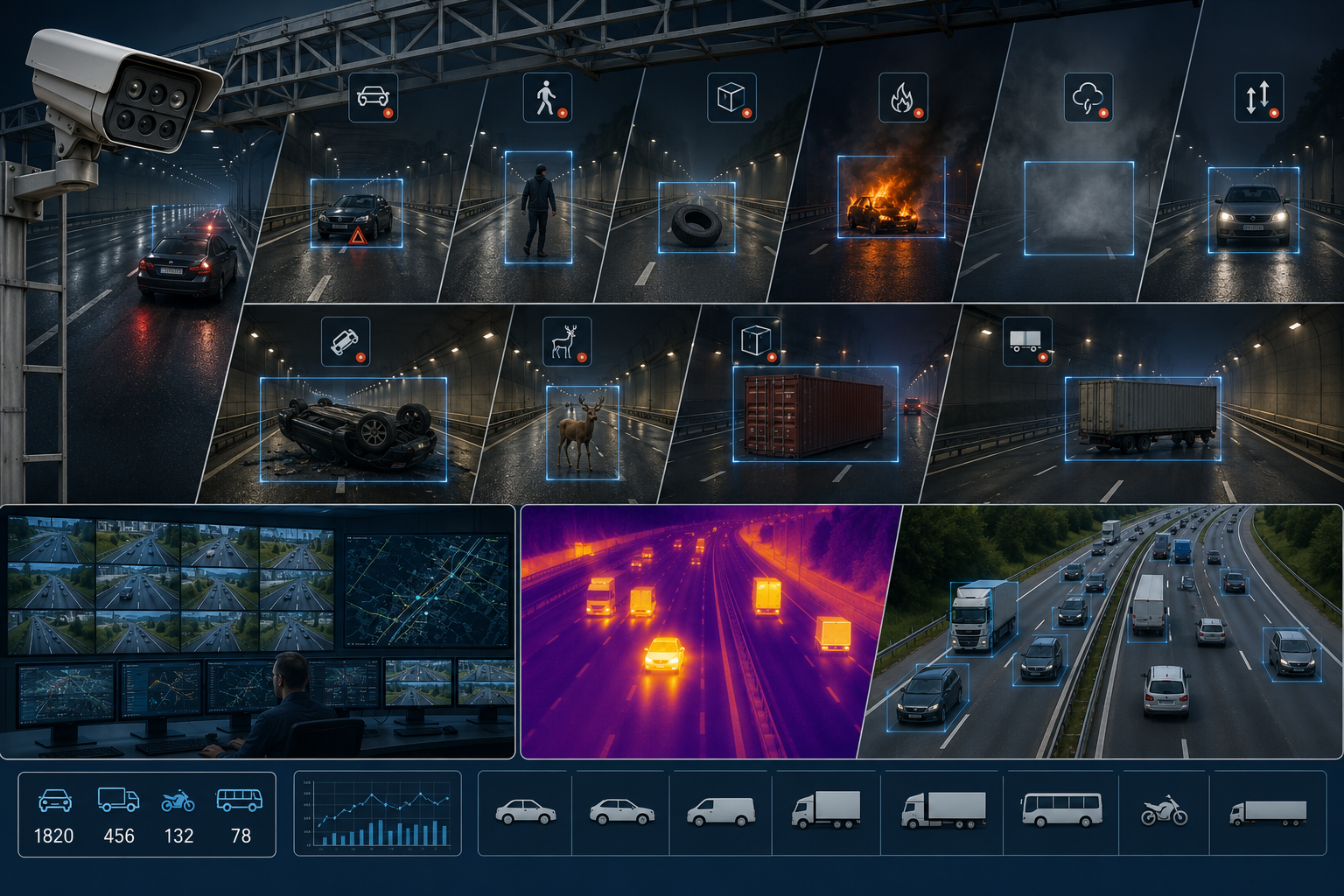This screenshot has width=1344, height=896.
Task: Select the pedestrian detection icon
Action: pos(548,96)
